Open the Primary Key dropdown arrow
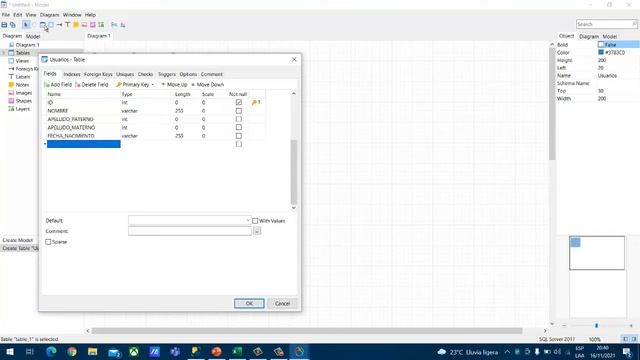Image resolution: width=640 pixels, height=360 pixels. pyautogui.click(x=153, y=85)
